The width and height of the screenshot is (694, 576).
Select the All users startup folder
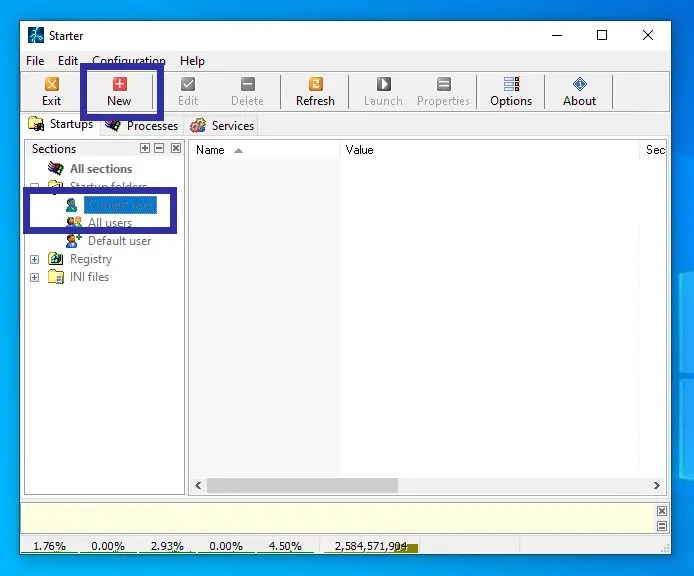(x=109, y=223)
